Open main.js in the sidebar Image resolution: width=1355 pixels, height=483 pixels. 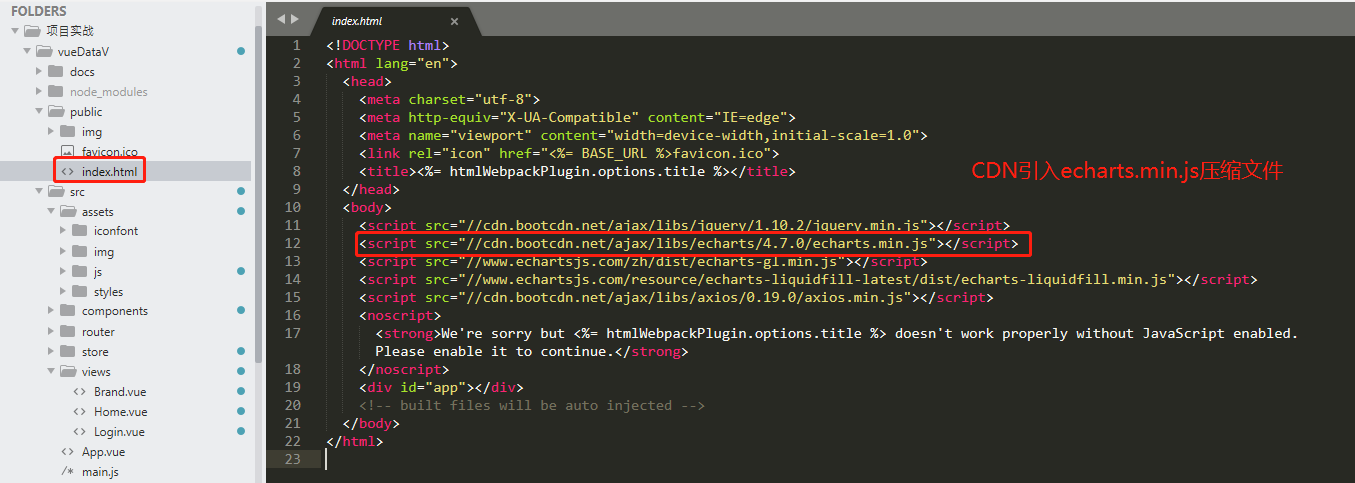[101, 471]
